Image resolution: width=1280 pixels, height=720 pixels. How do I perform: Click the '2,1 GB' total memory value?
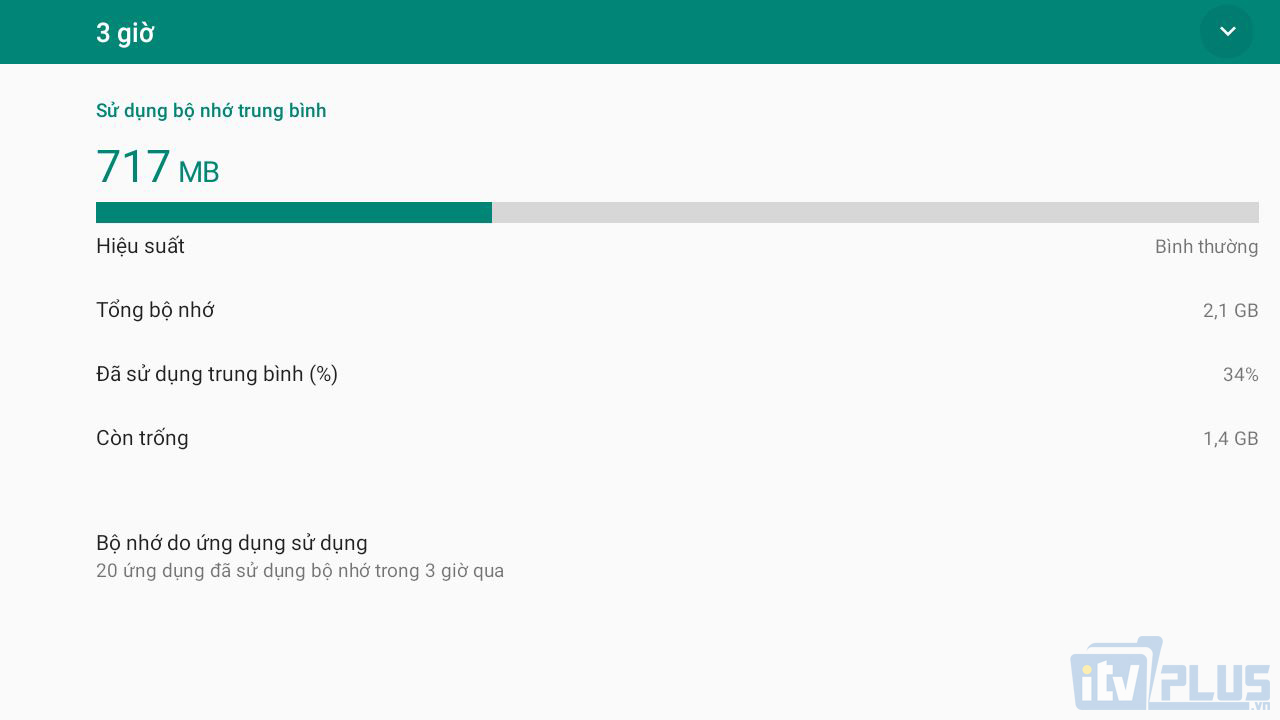point(1230,311)
